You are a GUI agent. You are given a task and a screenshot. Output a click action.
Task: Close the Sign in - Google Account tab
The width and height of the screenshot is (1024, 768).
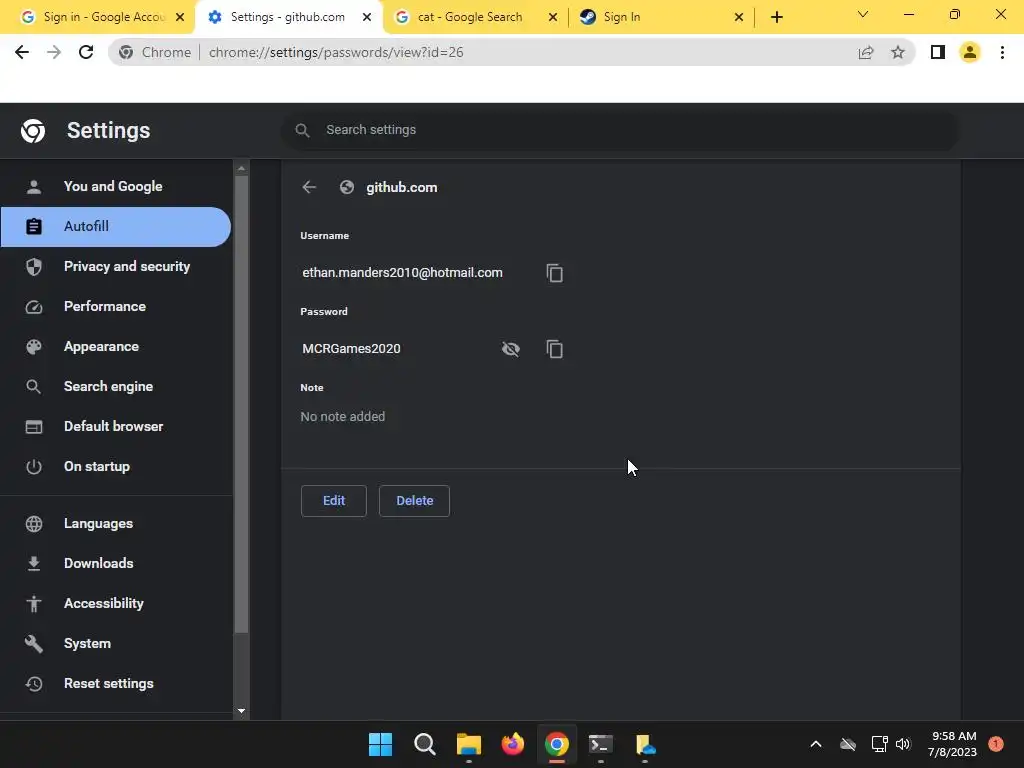tap(180, 17)
